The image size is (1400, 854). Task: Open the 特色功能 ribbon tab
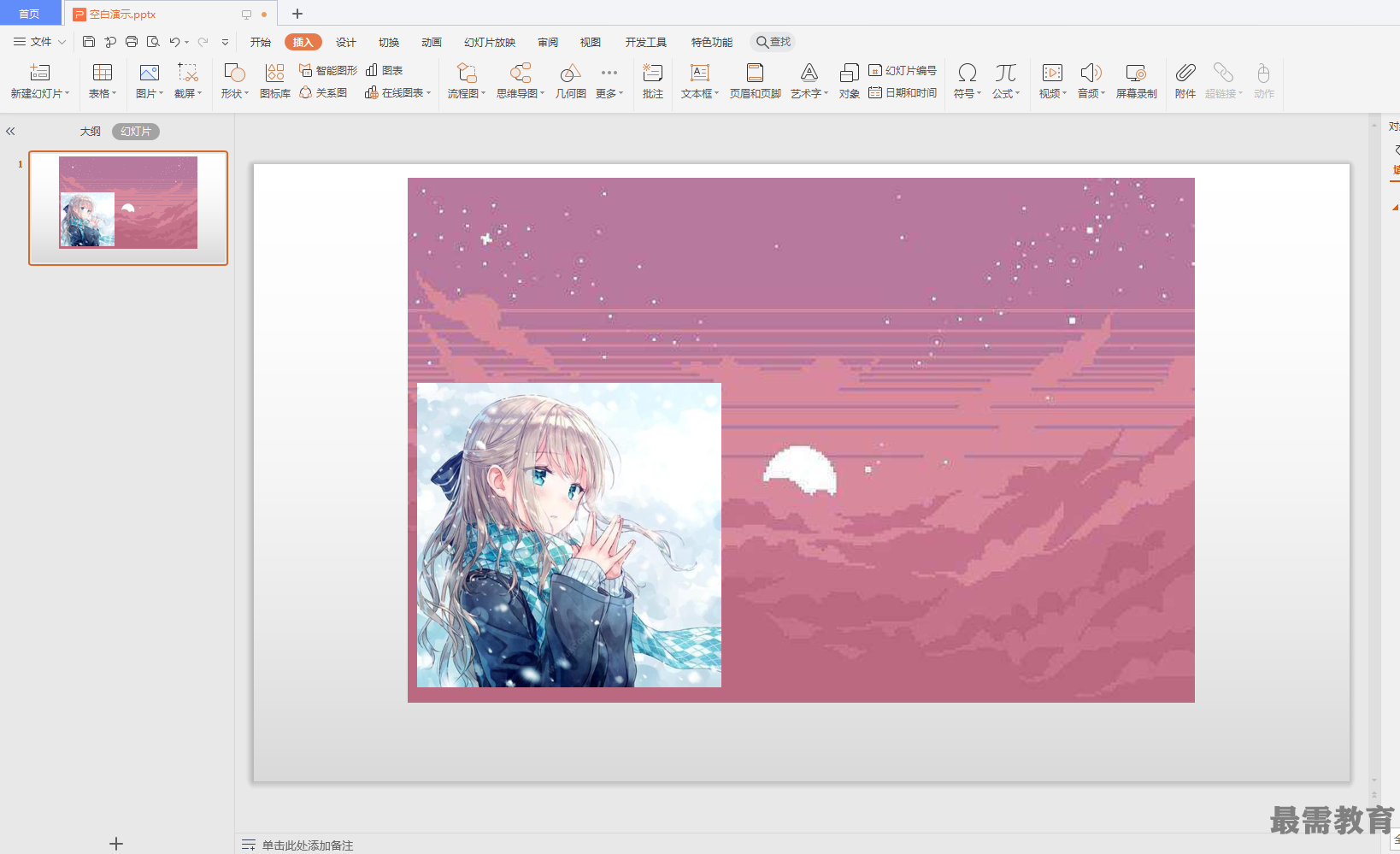click(x=712, y=42)
